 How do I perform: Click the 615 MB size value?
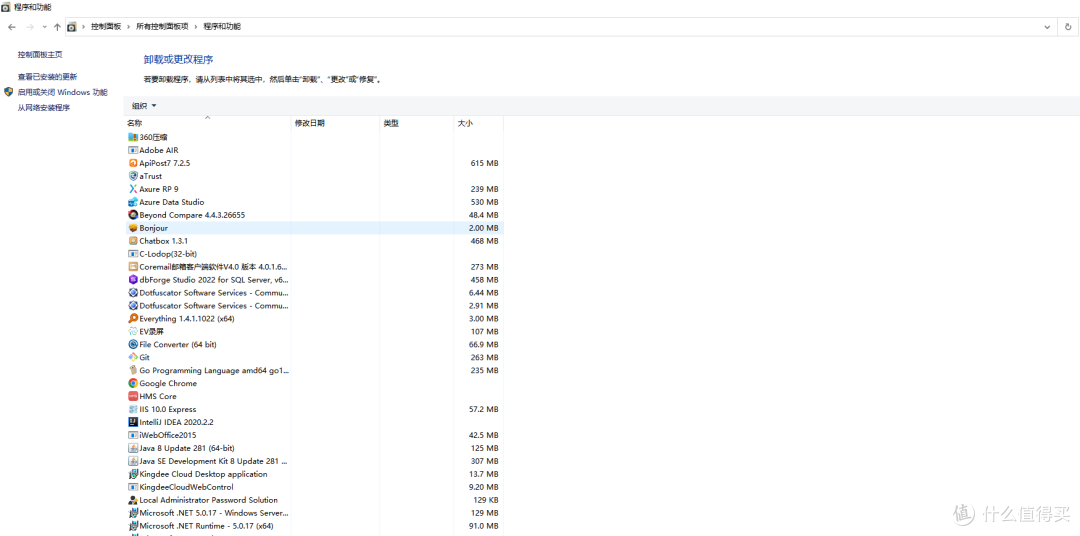click(x=484, y=163)
